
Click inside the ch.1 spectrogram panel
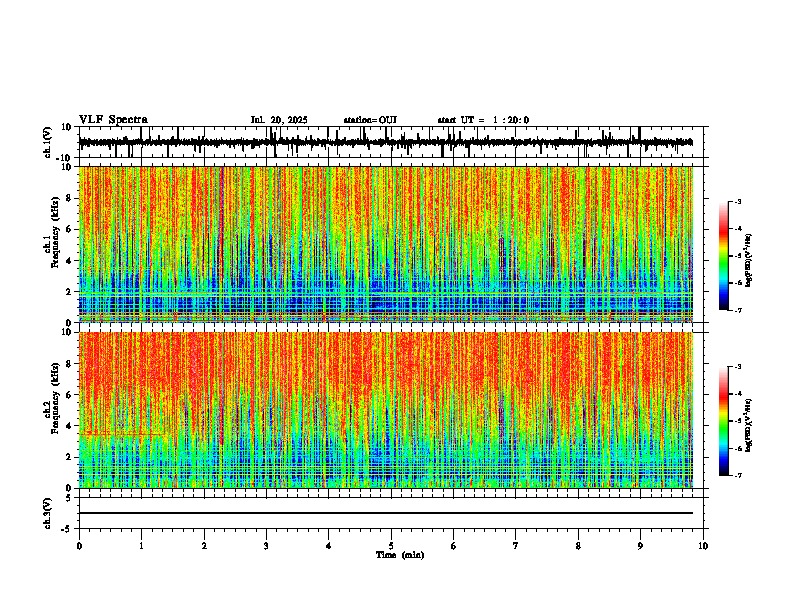coord(385,244)
